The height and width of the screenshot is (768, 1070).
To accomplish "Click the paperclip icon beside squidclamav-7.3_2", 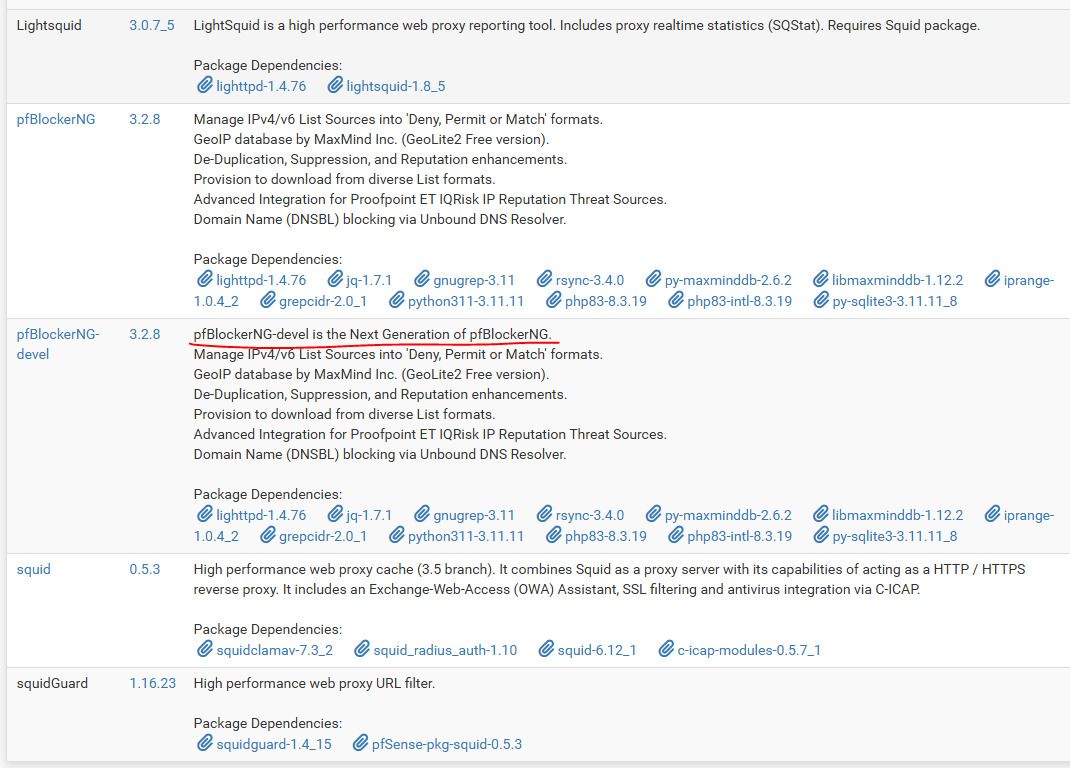I will tap(205, 649).
